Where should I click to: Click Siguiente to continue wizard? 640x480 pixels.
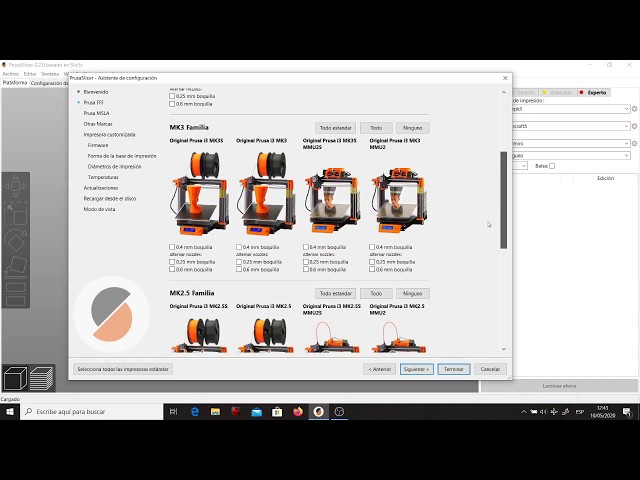point(416,369)
